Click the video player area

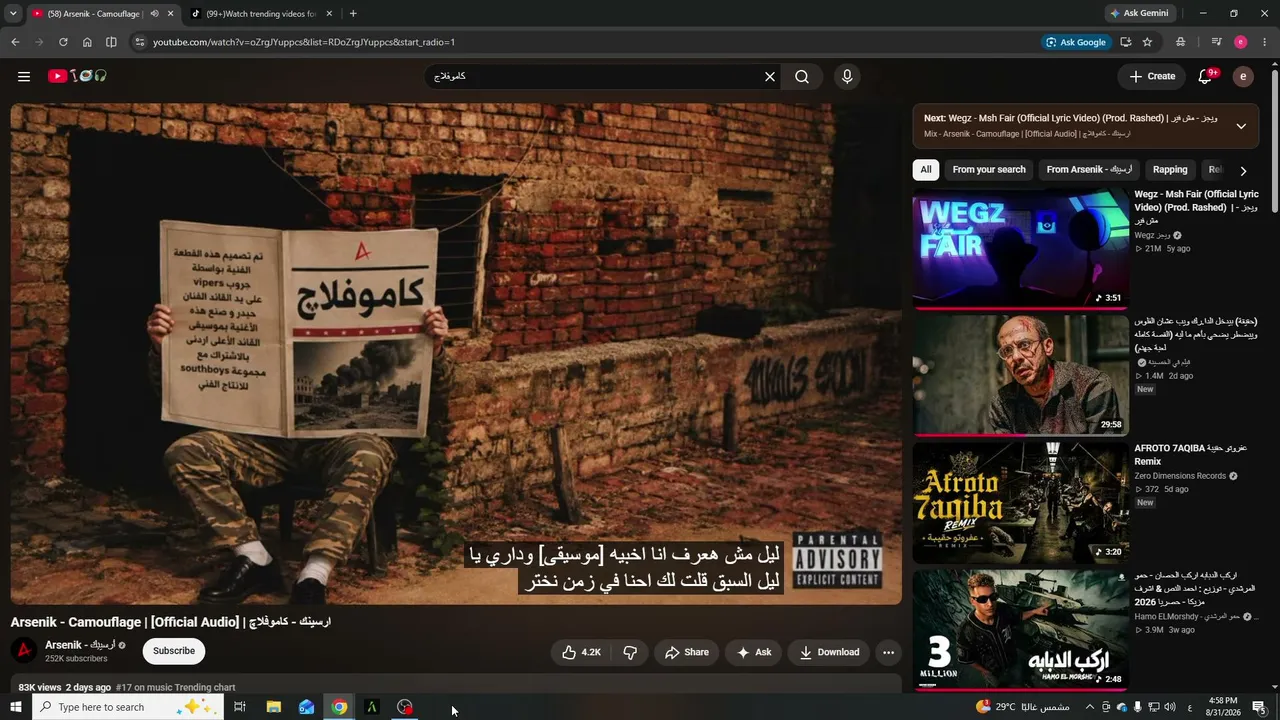pyautogui.click(x=456, y=354)
